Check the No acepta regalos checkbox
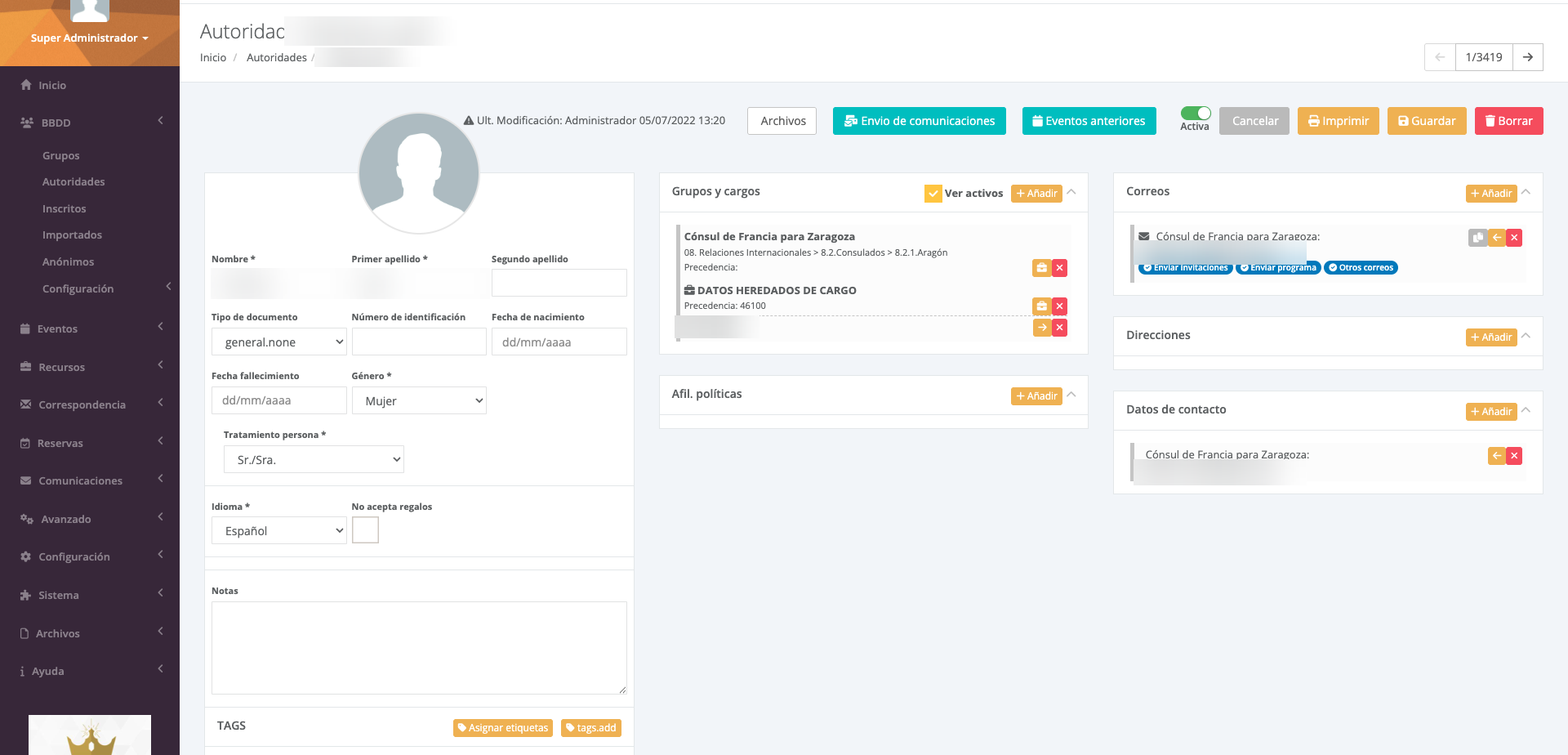 [365, 530]
